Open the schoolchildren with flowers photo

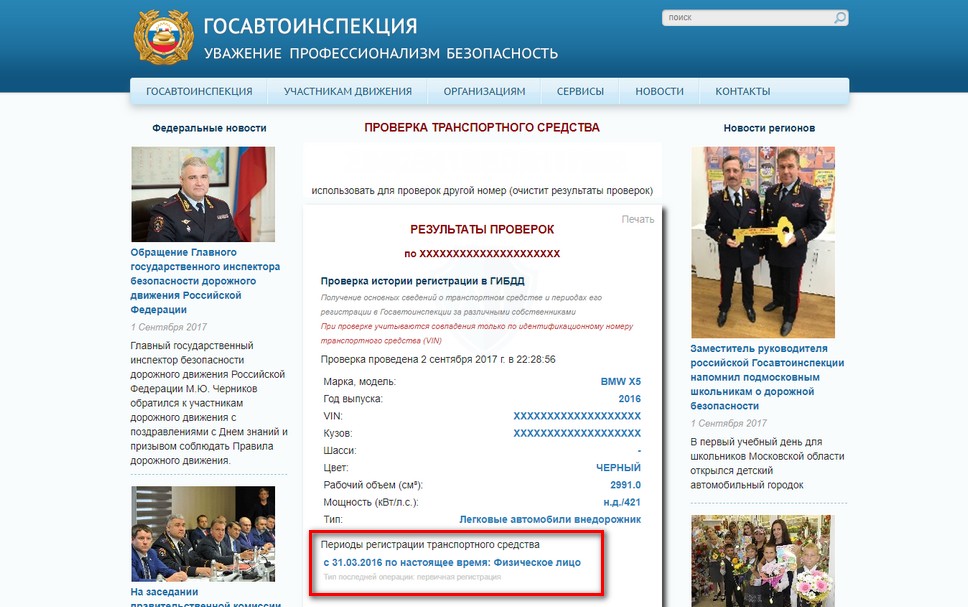click(763, 561)
